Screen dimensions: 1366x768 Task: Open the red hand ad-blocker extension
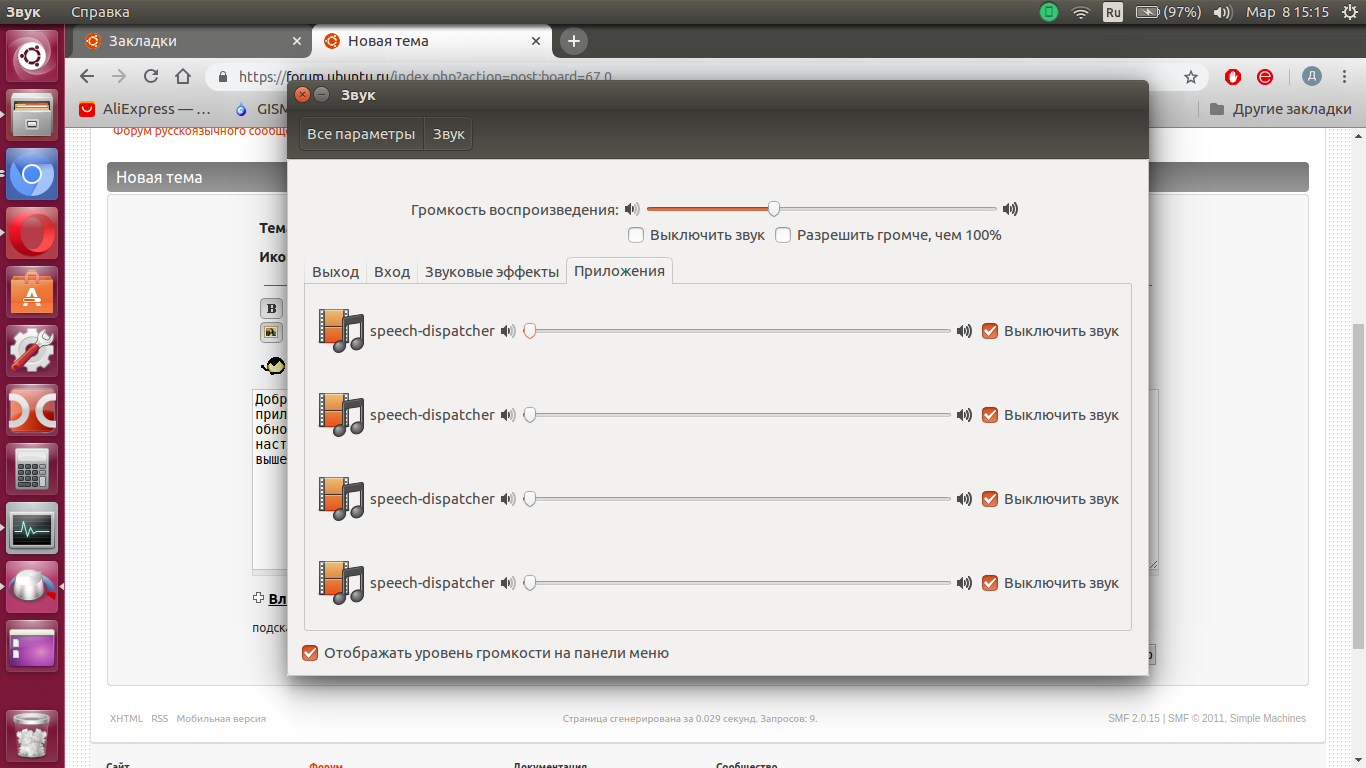pyautogui.click(x=1233, y=77)
